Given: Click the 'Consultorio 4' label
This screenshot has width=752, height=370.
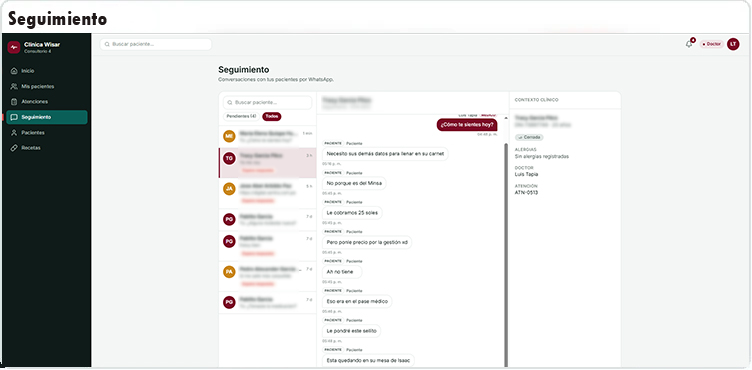Looking at the screenshot, I should pyautogui.click(x=37, y=51).
